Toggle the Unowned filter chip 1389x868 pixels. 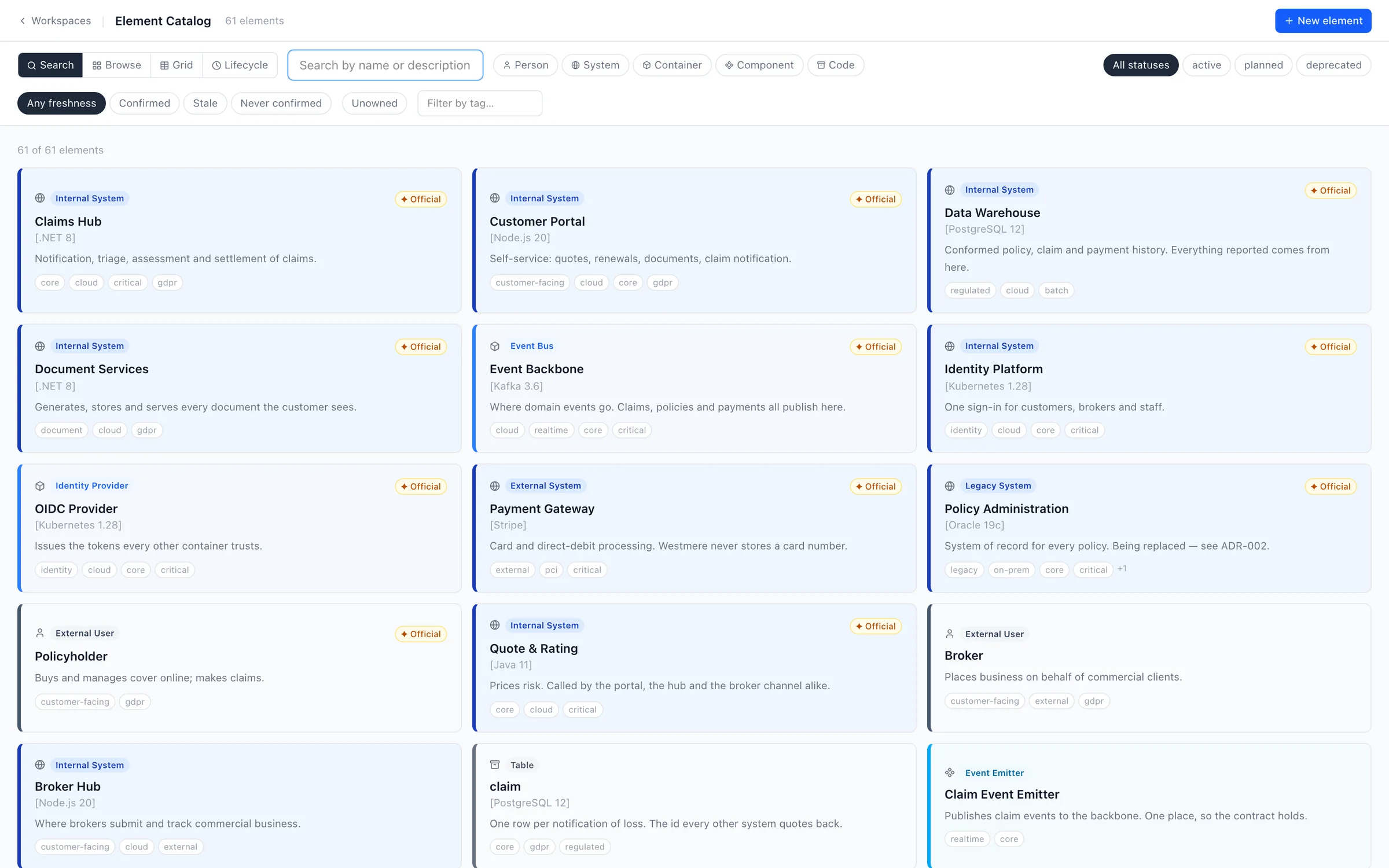tap(374, 103)
